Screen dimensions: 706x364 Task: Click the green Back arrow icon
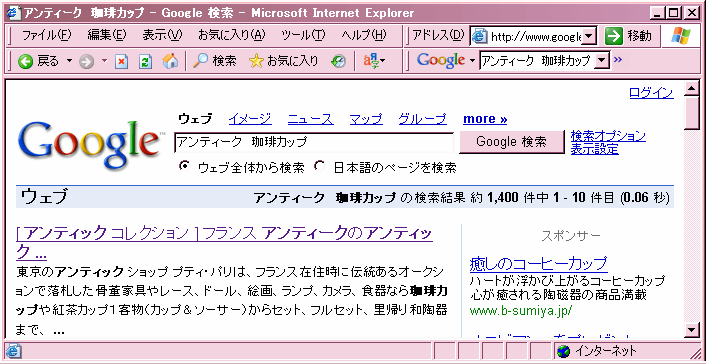(26, 61)
